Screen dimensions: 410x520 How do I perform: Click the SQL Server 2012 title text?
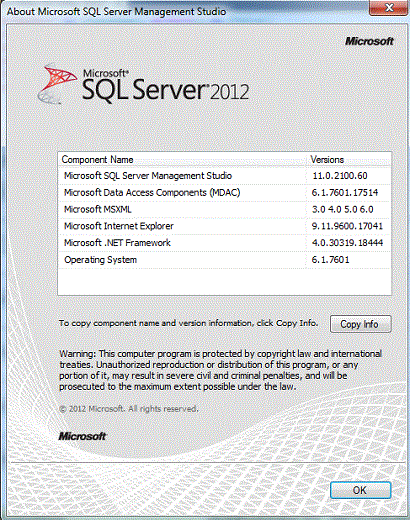coord(165,85)
